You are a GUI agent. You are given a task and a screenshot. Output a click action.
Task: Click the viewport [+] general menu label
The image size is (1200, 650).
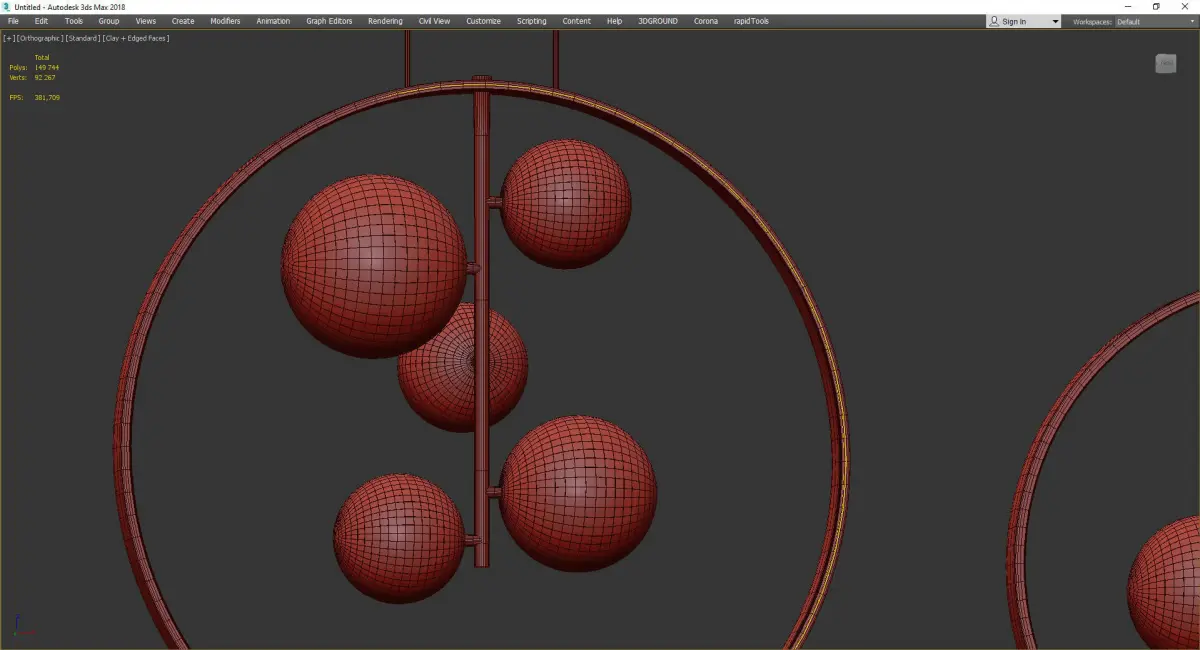coord(10,38)
